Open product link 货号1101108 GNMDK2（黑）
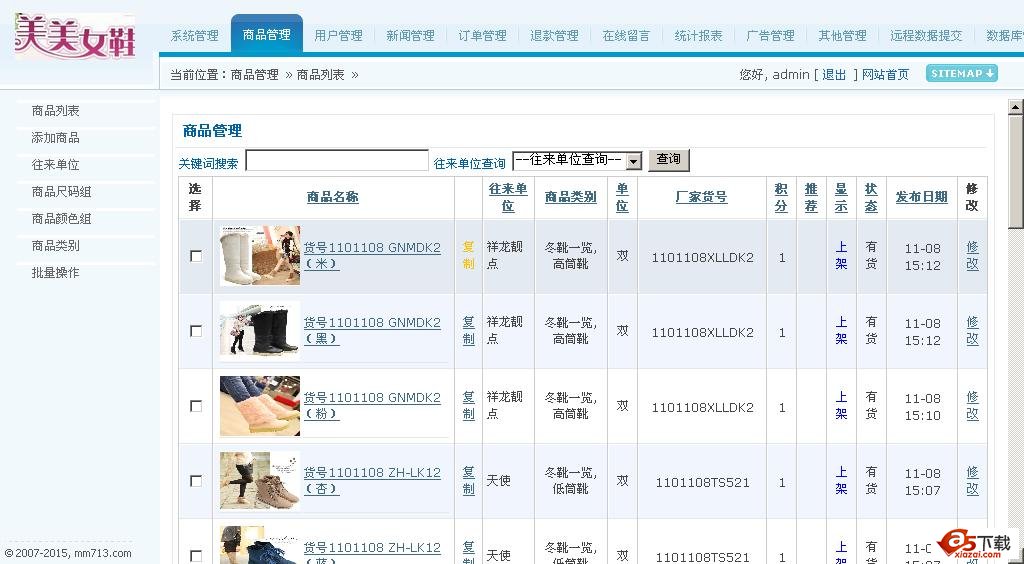Screen dimensions: 1024x564 (x=372, y=331)
